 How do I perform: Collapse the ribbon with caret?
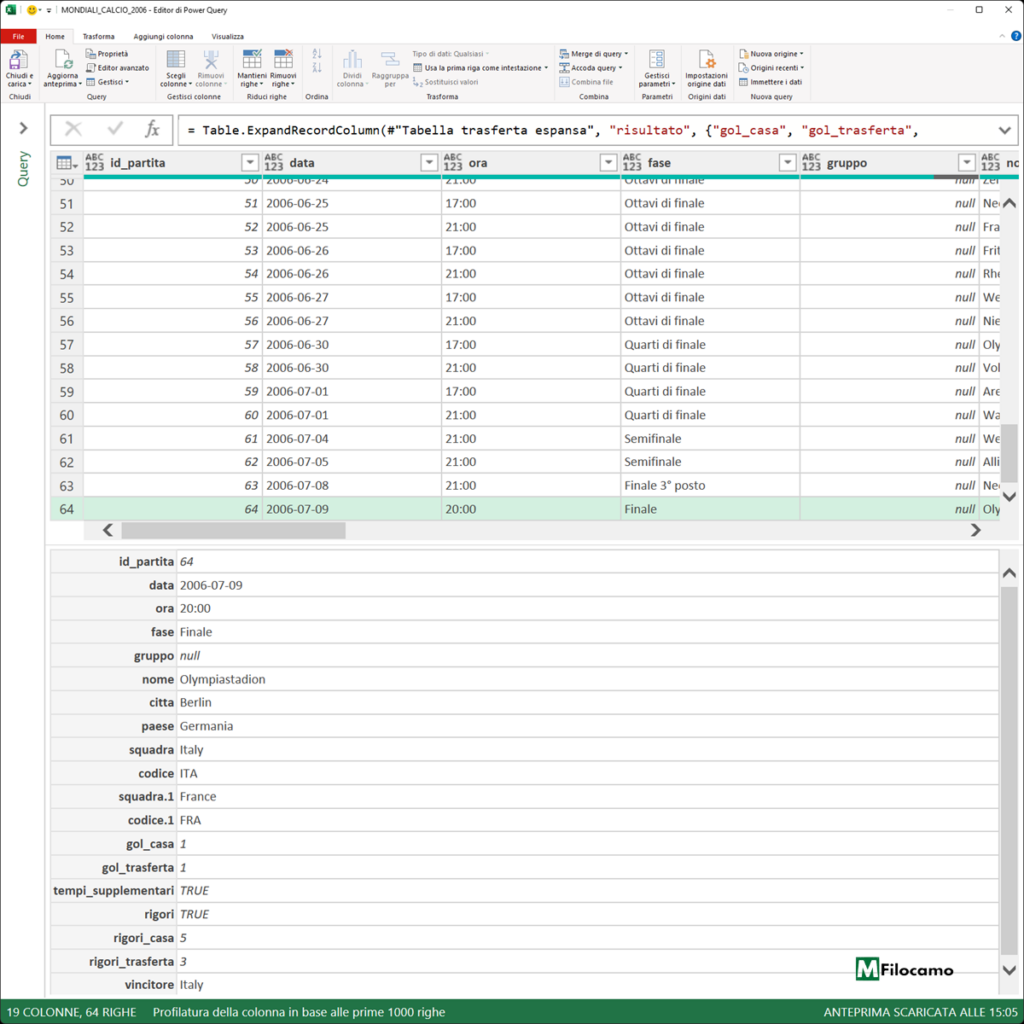(x=1002, y=36)
